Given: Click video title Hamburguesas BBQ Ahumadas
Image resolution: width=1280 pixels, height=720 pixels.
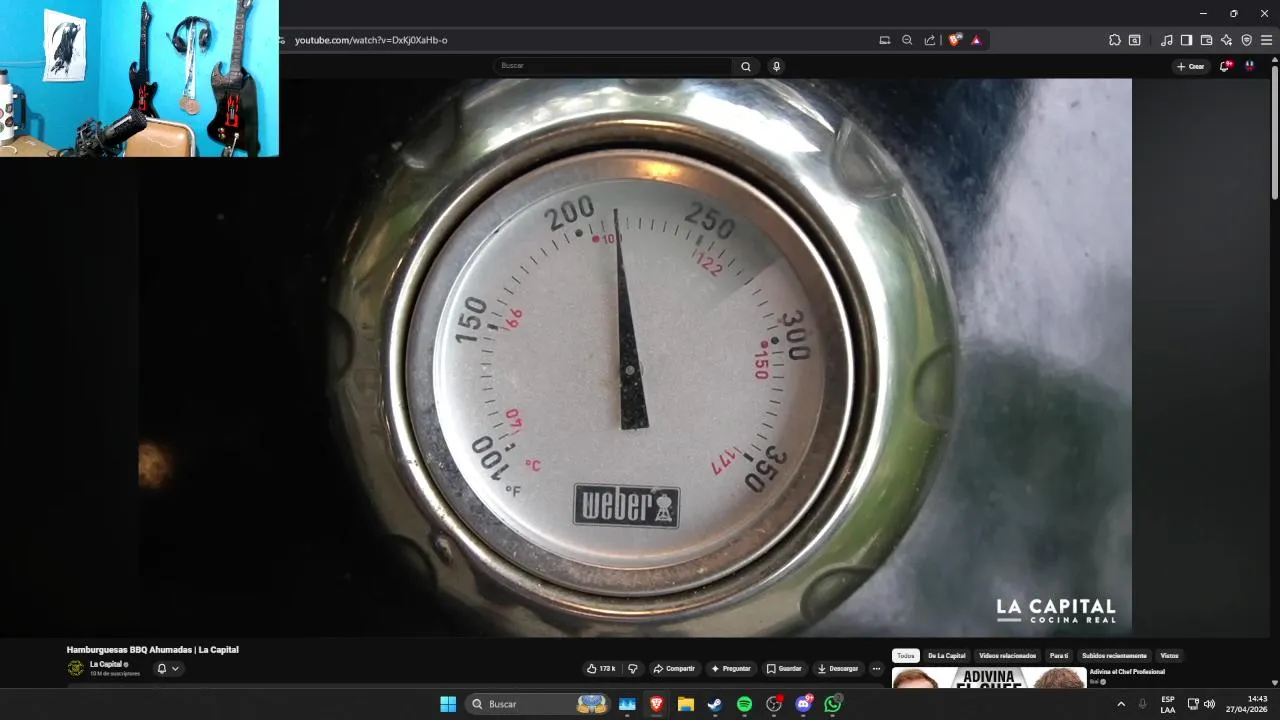Looking at the screenshot, I should click(153, 650).
